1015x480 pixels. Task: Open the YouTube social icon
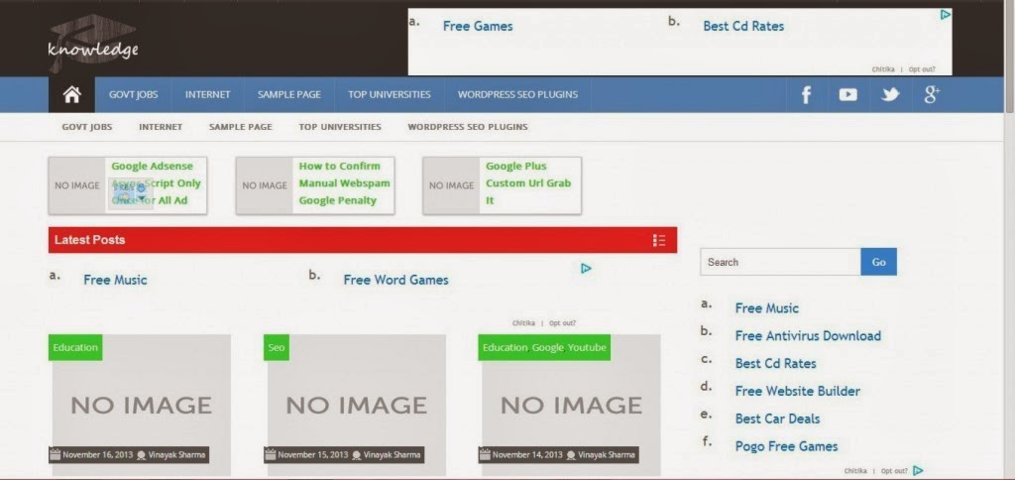pyautogui.click(x=848, y=95)
